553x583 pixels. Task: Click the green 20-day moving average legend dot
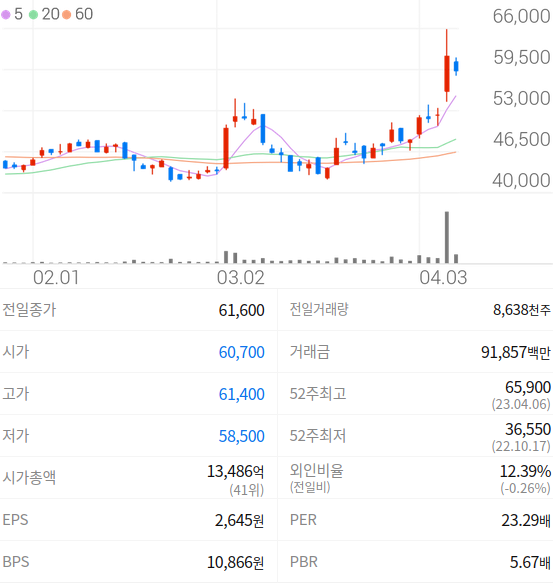[33, 15]
